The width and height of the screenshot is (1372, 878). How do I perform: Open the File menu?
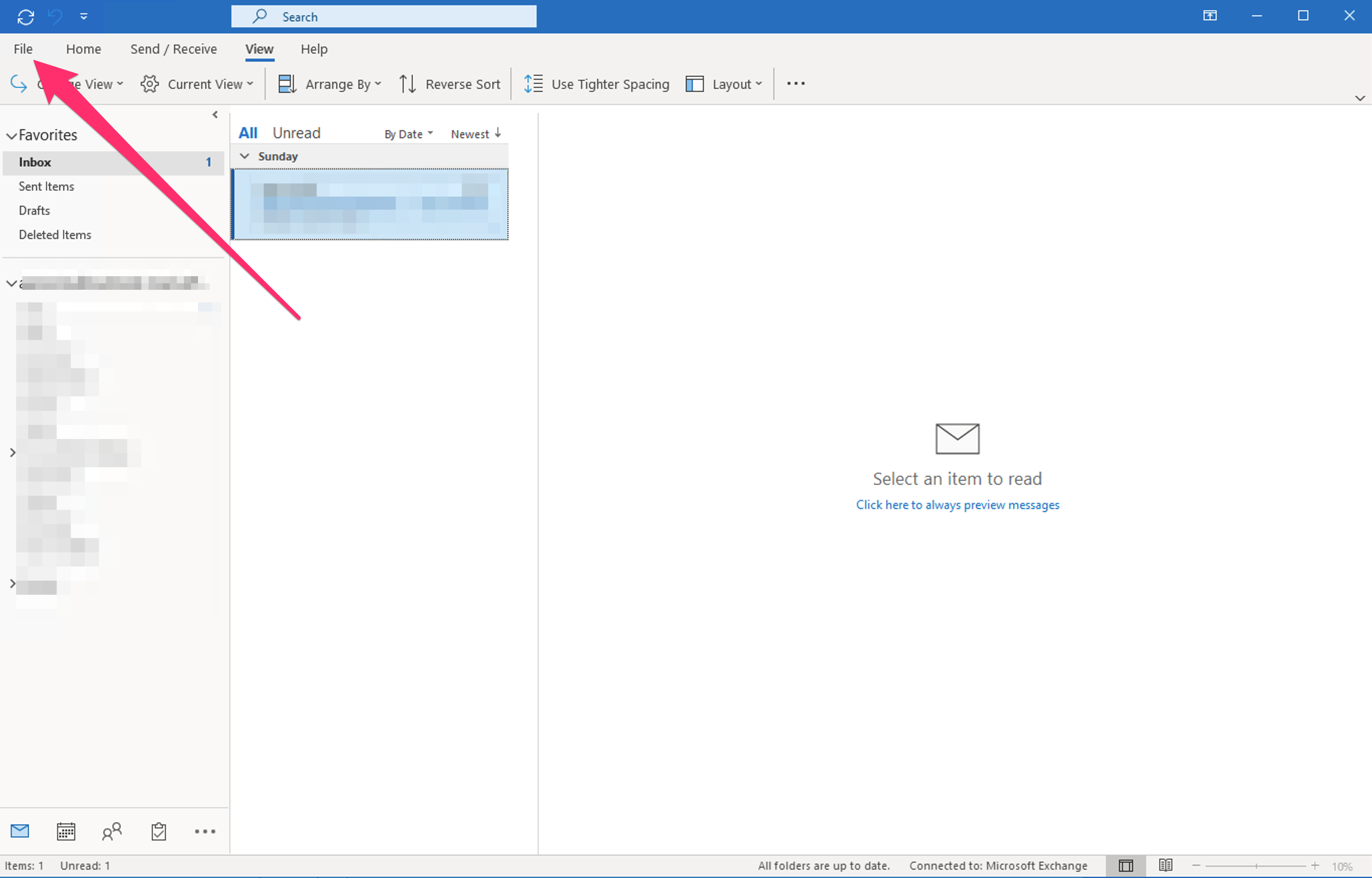(x=23, y=49)
